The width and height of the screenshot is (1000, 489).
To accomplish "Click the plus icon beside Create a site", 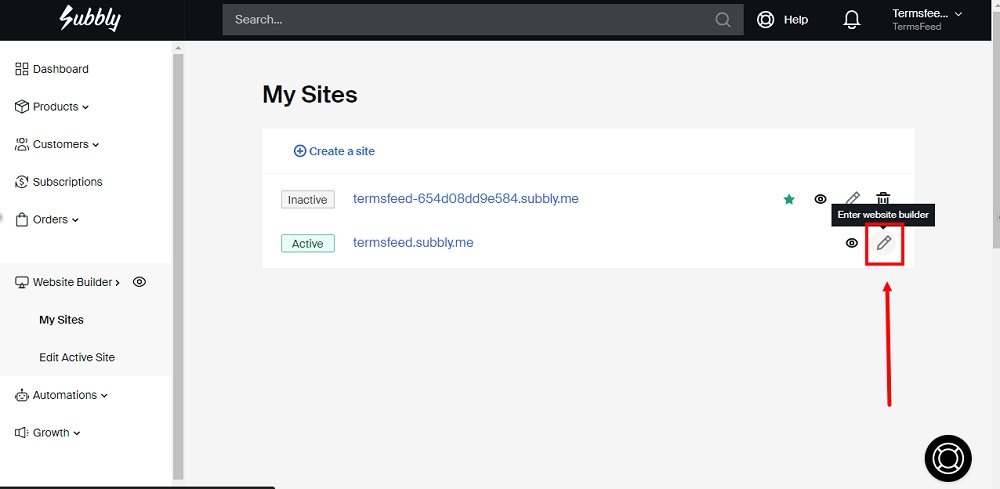I will point(300,151).
